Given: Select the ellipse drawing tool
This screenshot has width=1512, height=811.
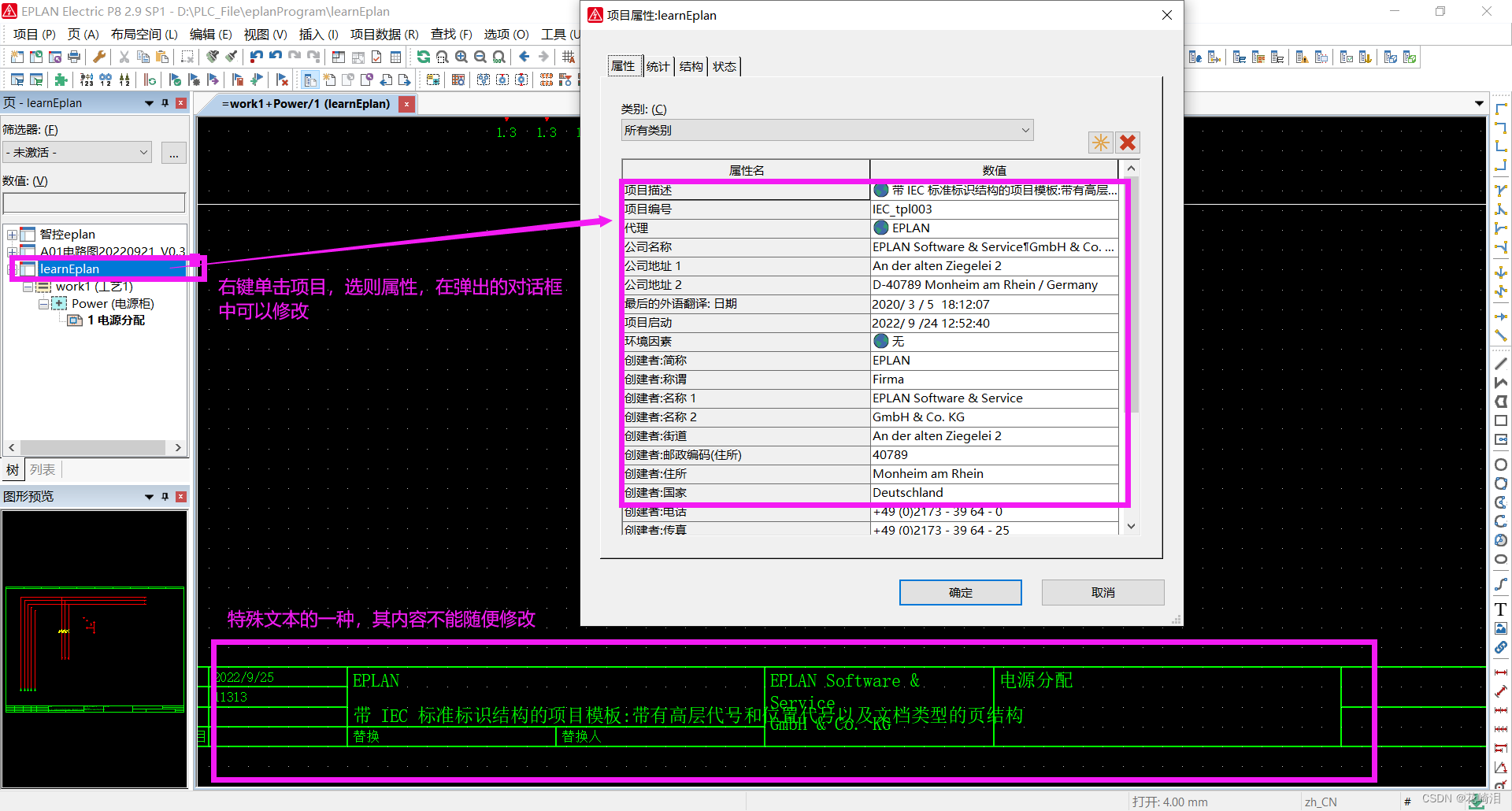Looking at the screenshot, I should tap(1501, 559).
